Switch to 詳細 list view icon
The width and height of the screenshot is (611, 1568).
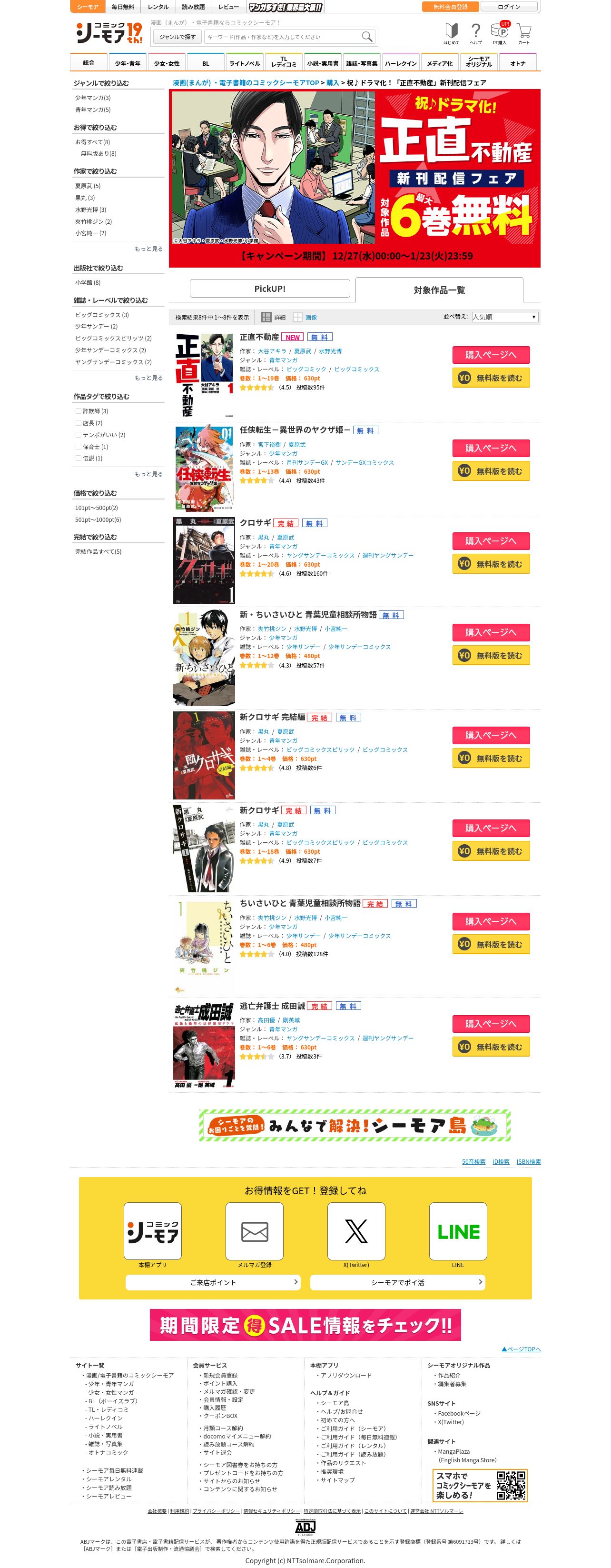[273, 317]
